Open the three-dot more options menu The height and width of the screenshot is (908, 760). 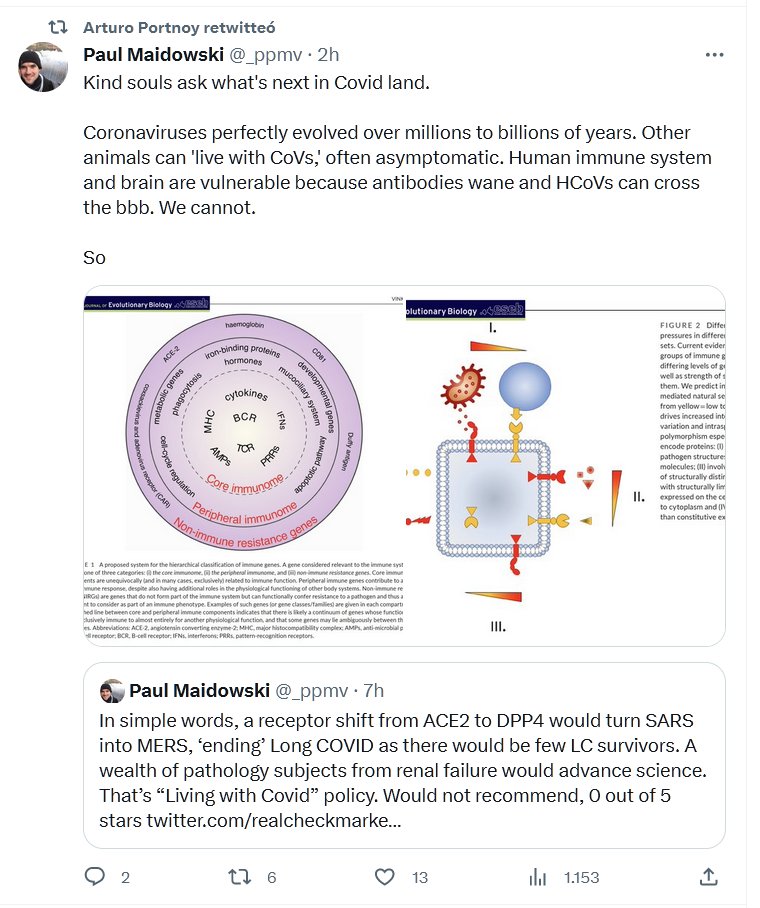pos(713,54)
